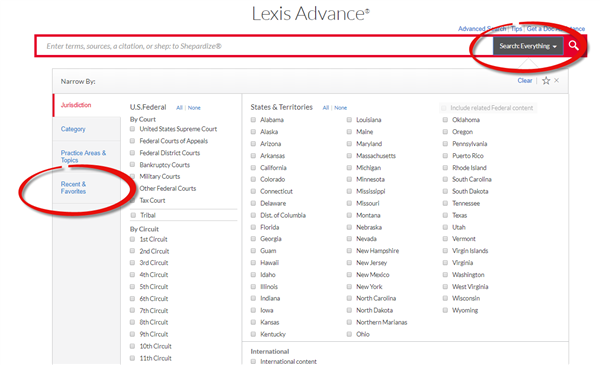Screen dimensions: 600x365
Task: Tick the 9th Circuit checkbox
Action: point(132,334)
